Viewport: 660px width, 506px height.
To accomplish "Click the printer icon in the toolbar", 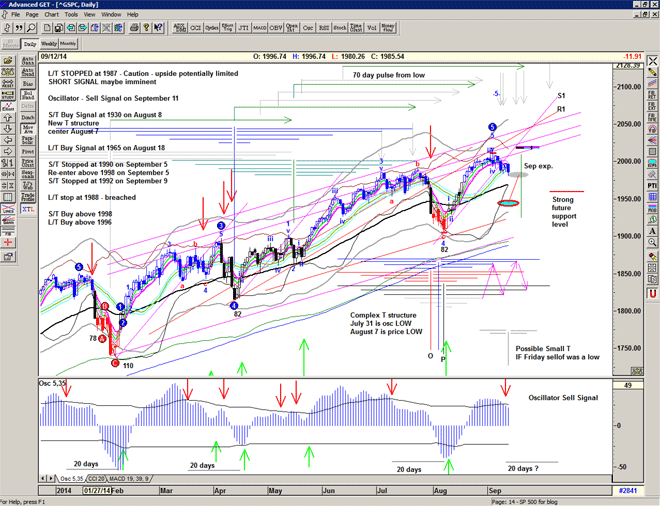I will (134, 27).
